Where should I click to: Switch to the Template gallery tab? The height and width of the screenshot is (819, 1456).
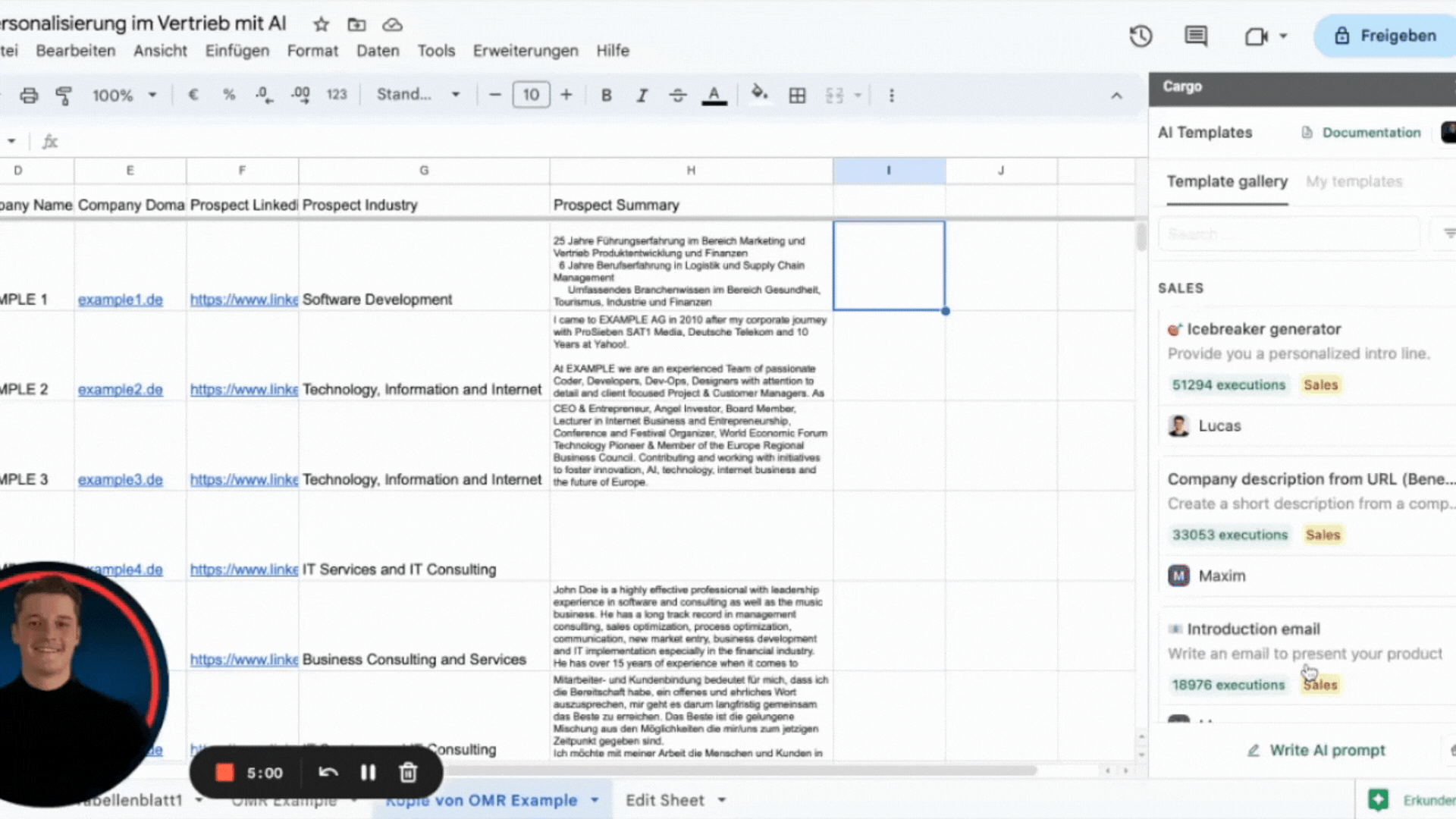(1227, 182)
